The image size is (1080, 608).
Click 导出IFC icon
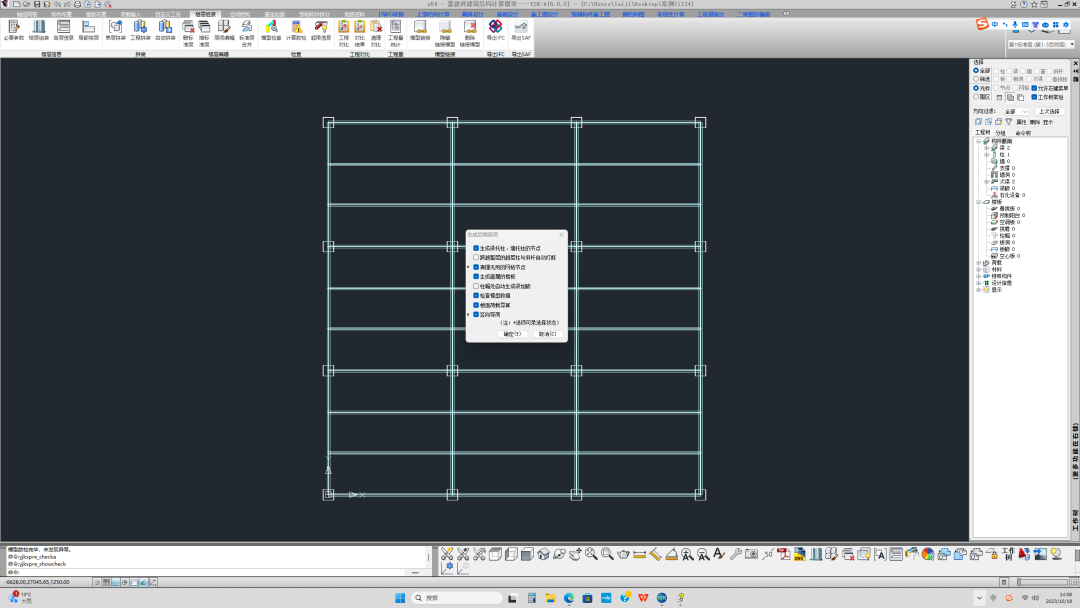click(496, 30)
